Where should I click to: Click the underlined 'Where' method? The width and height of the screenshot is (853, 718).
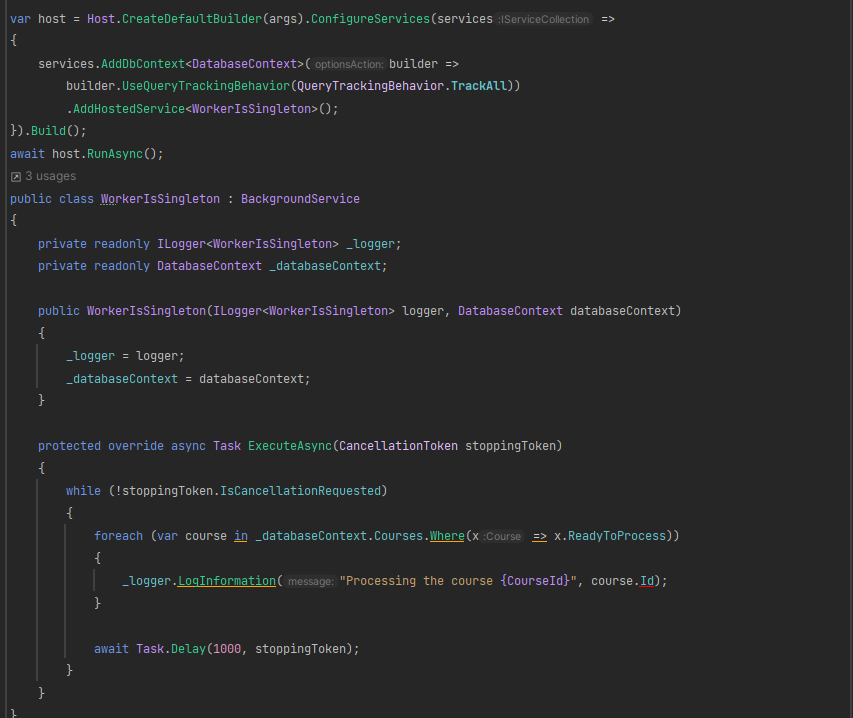click(x=447, y=536)
